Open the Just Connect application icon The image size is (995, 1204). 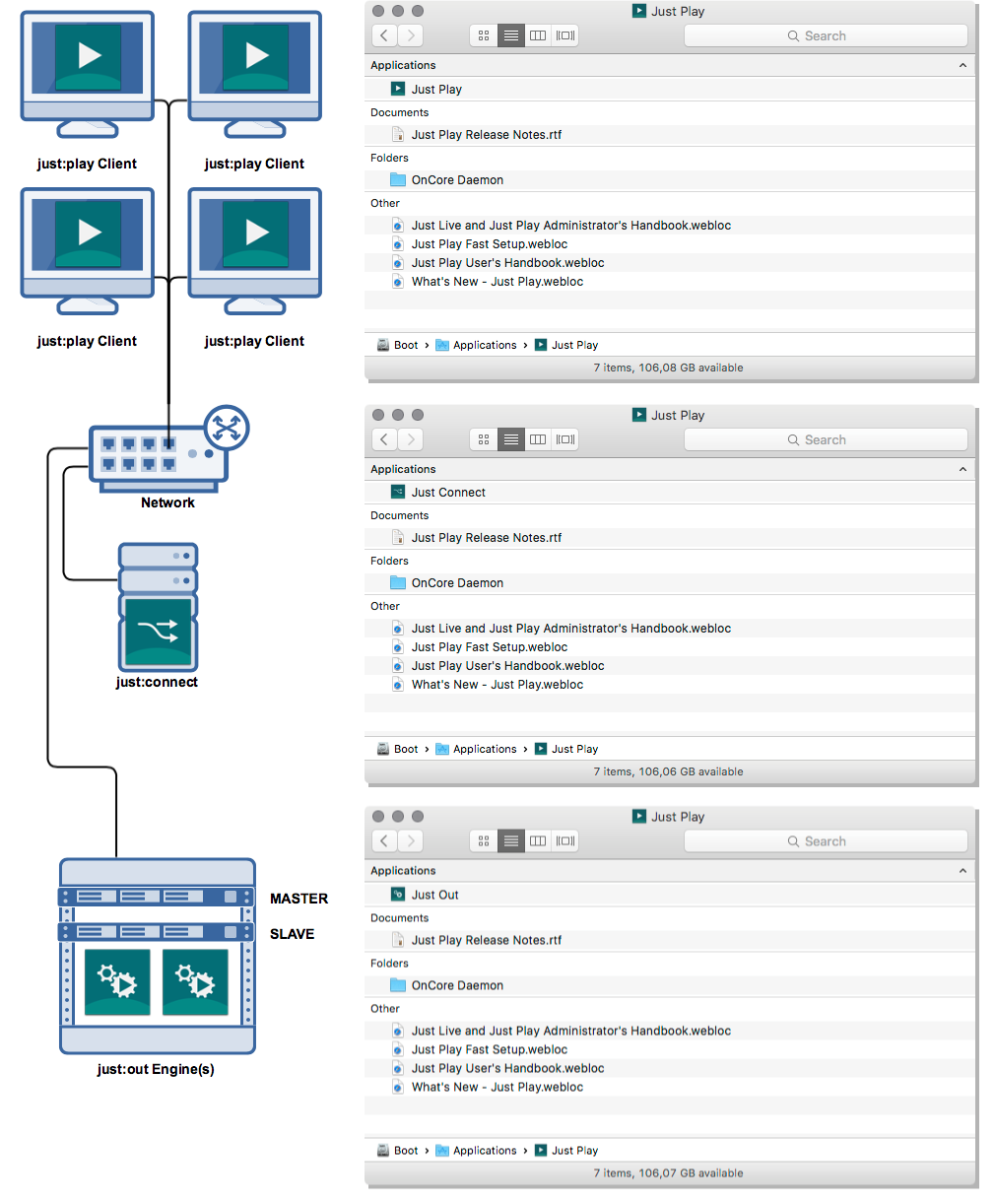click(x=398, y=492)
